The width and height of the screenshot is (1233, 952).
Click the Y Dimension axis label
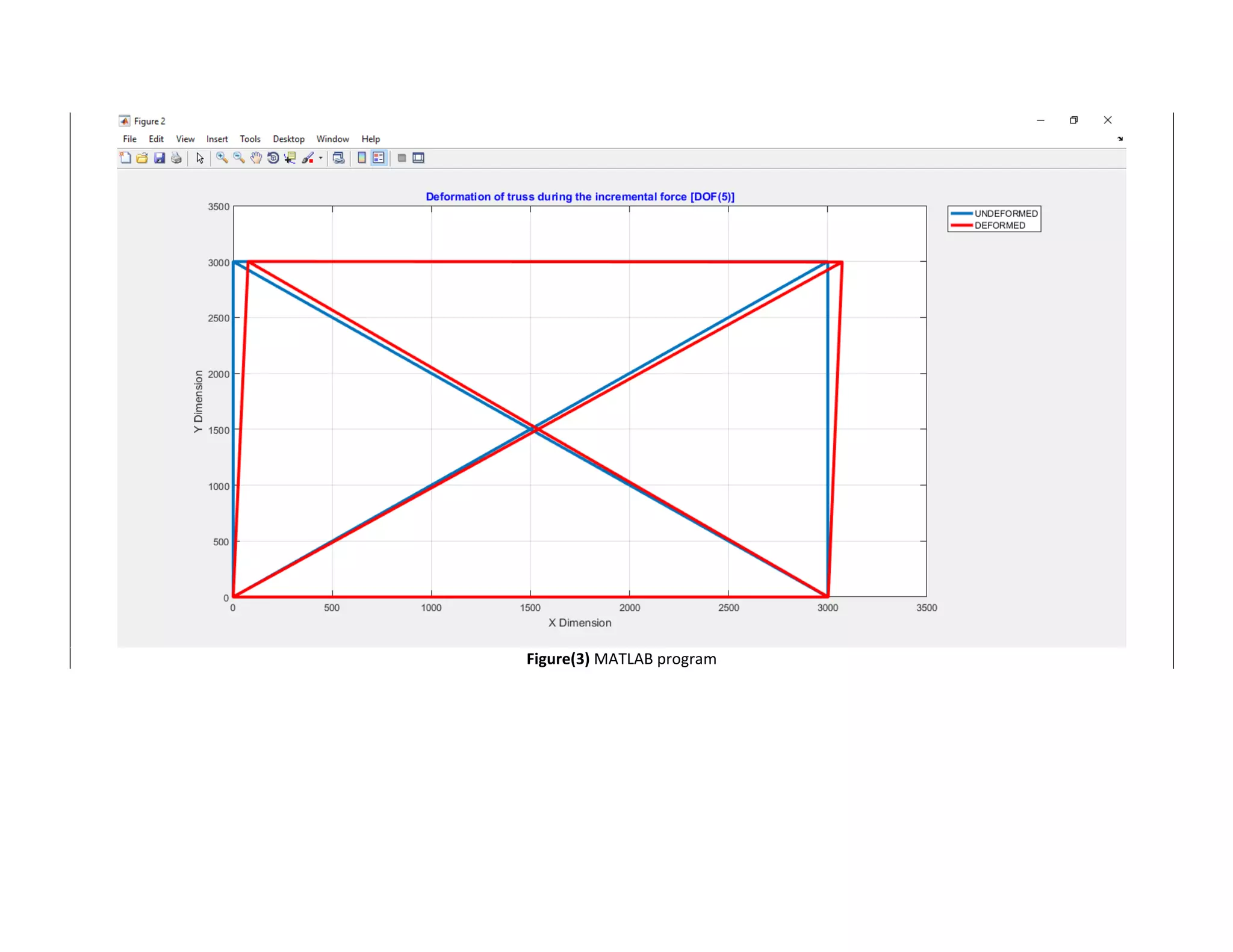(198, 401)
